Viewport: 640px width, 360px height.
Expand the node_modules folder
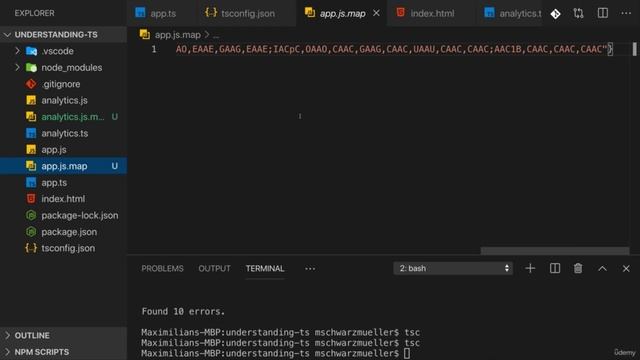(x=63, y=67)
